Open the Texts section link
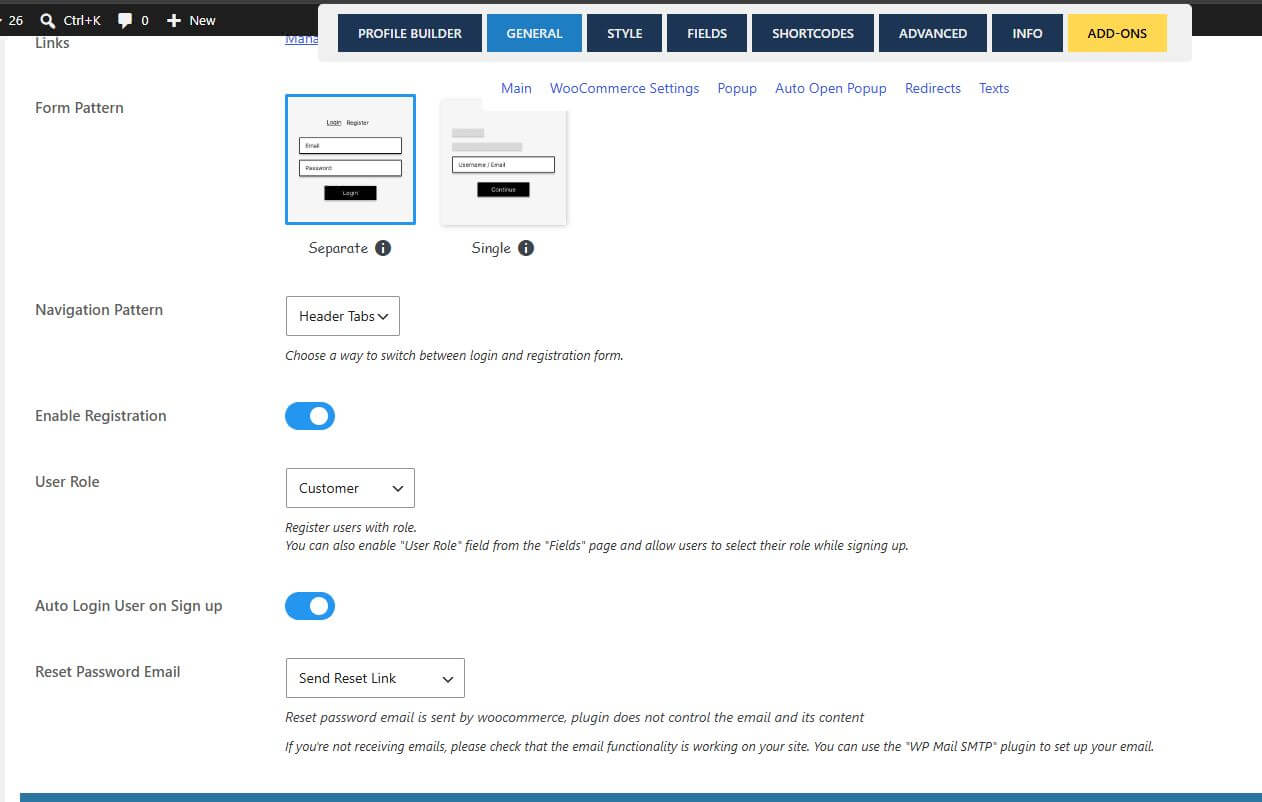The height and width of the screenshot is (802, 1262). coord(994,88)
